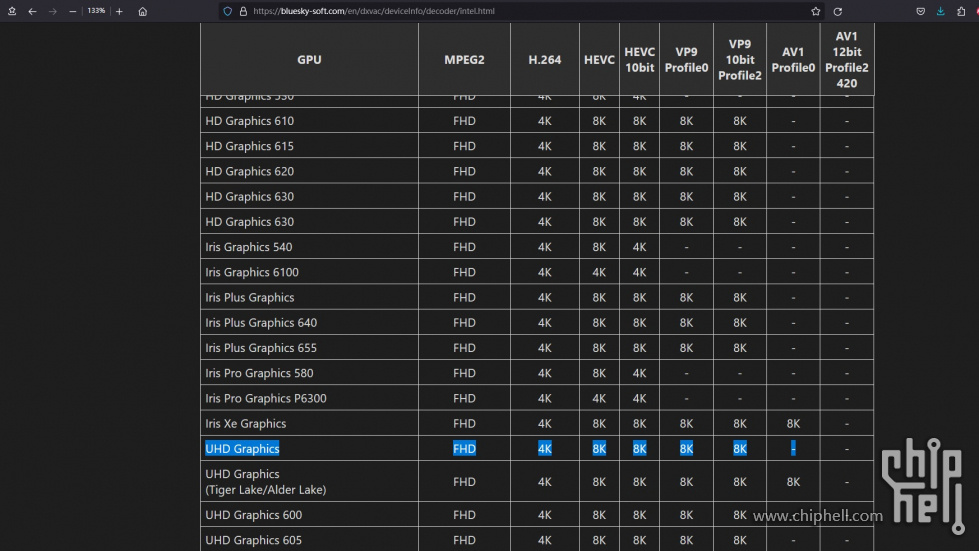Screen dimensions: 979x551
Task: Click UHD Graphics (Tiger Lake/Alder Lake) cell
Action: point(309,482)
